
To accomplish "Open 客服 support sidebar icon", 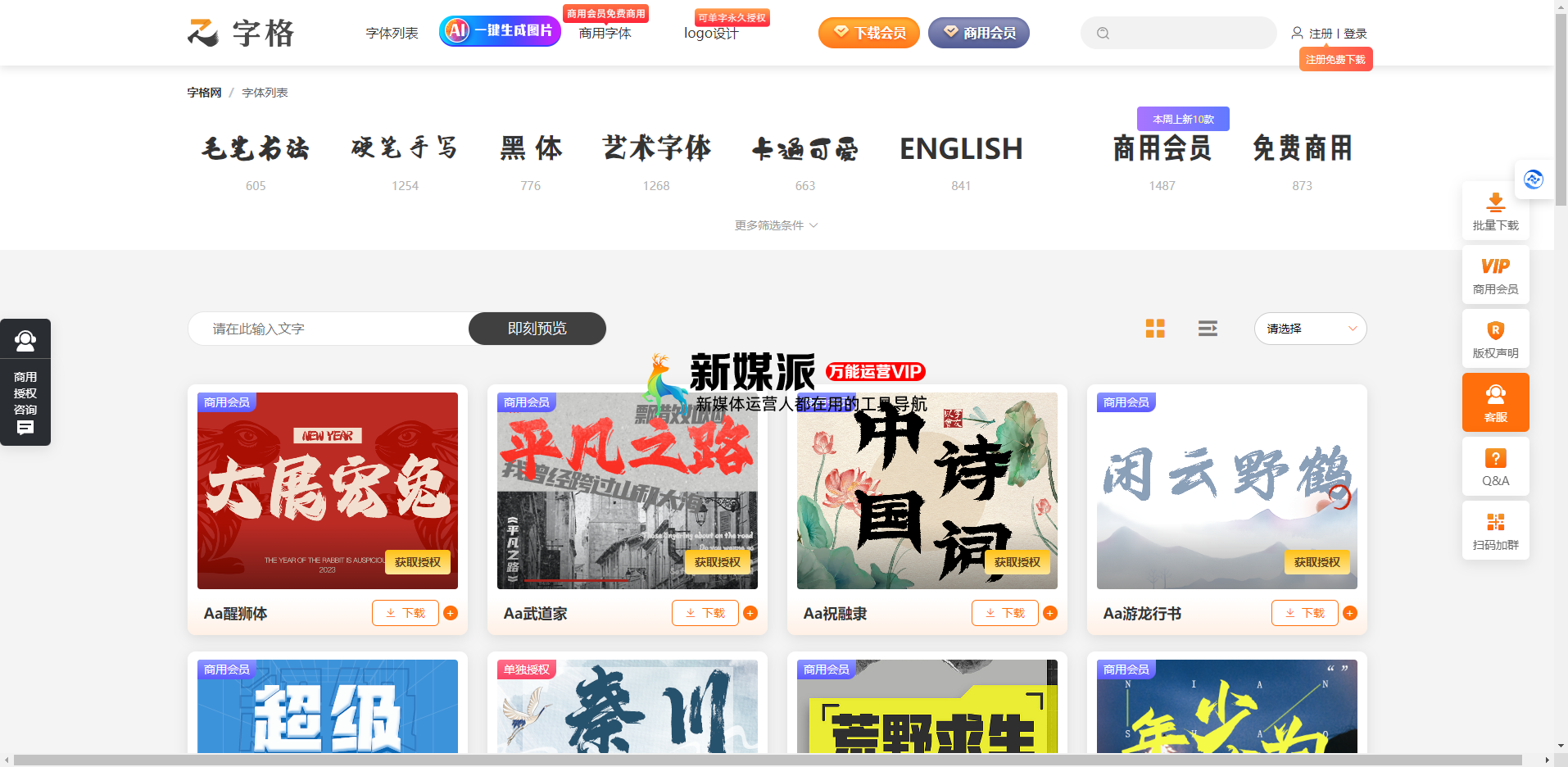I will (1496, 402).
